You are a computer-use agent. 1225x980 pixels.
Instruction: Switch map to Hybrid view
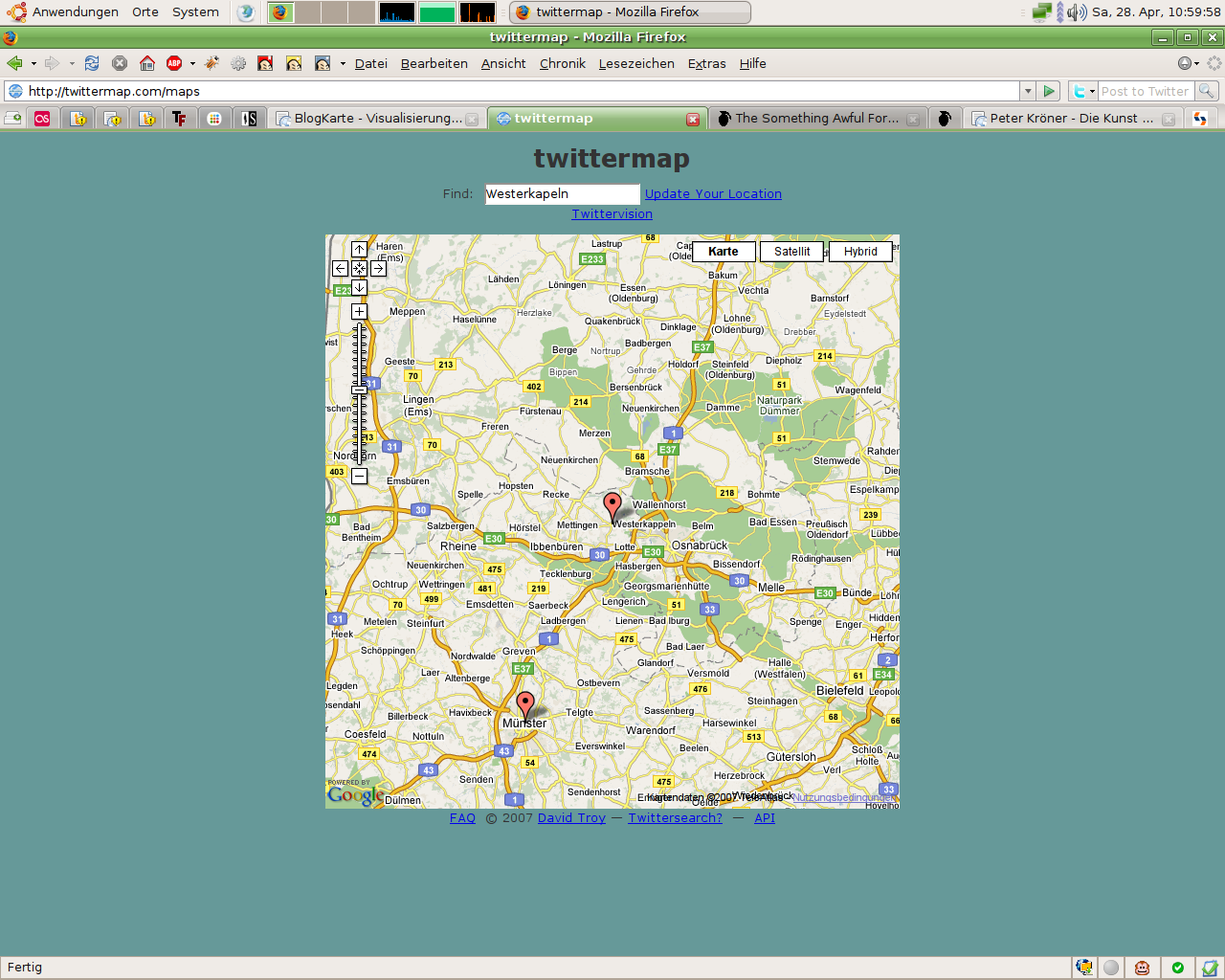pos(860,252)
